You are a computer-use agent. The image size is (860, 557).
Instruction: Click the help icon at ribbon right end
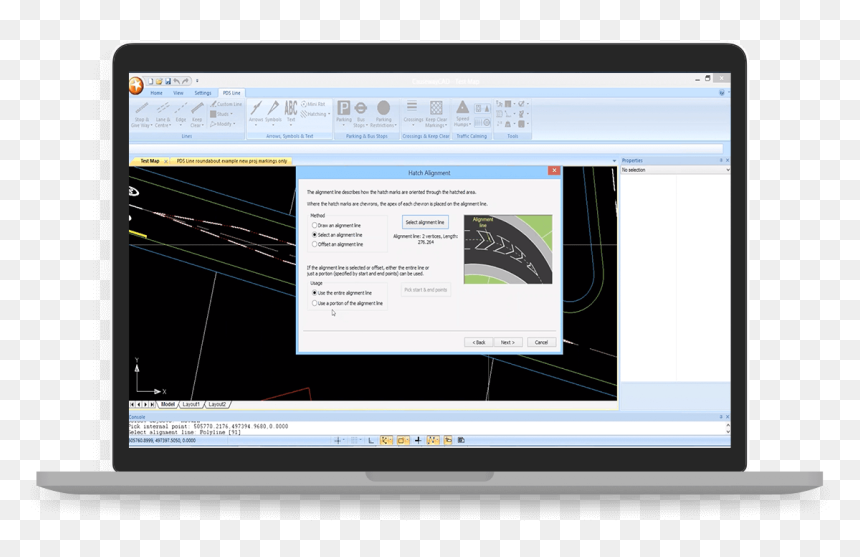click(721, 93)
